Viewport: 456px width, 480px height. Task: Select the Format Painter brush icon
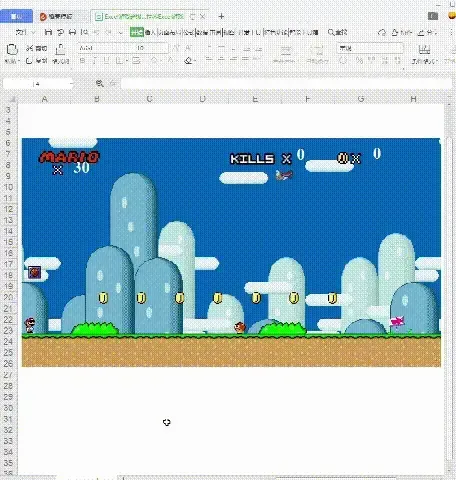[x=60, y=49]
